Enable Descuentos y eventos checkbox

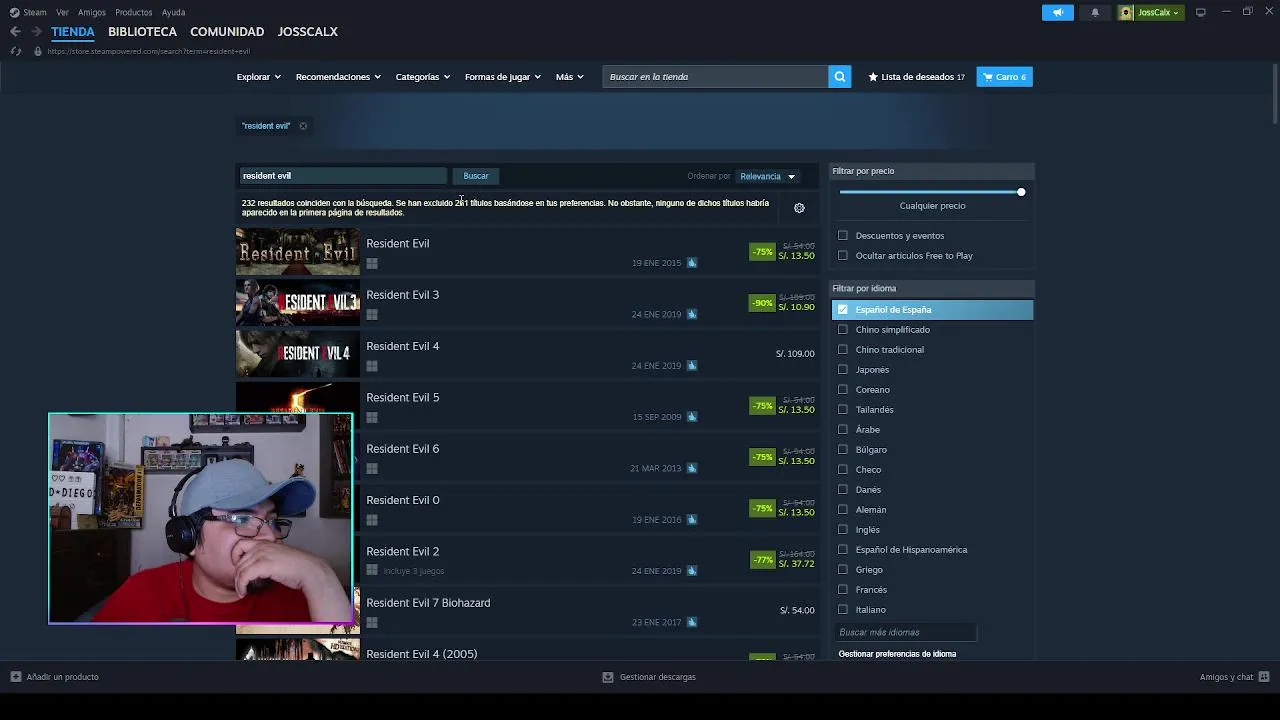(x=843, y=236)
